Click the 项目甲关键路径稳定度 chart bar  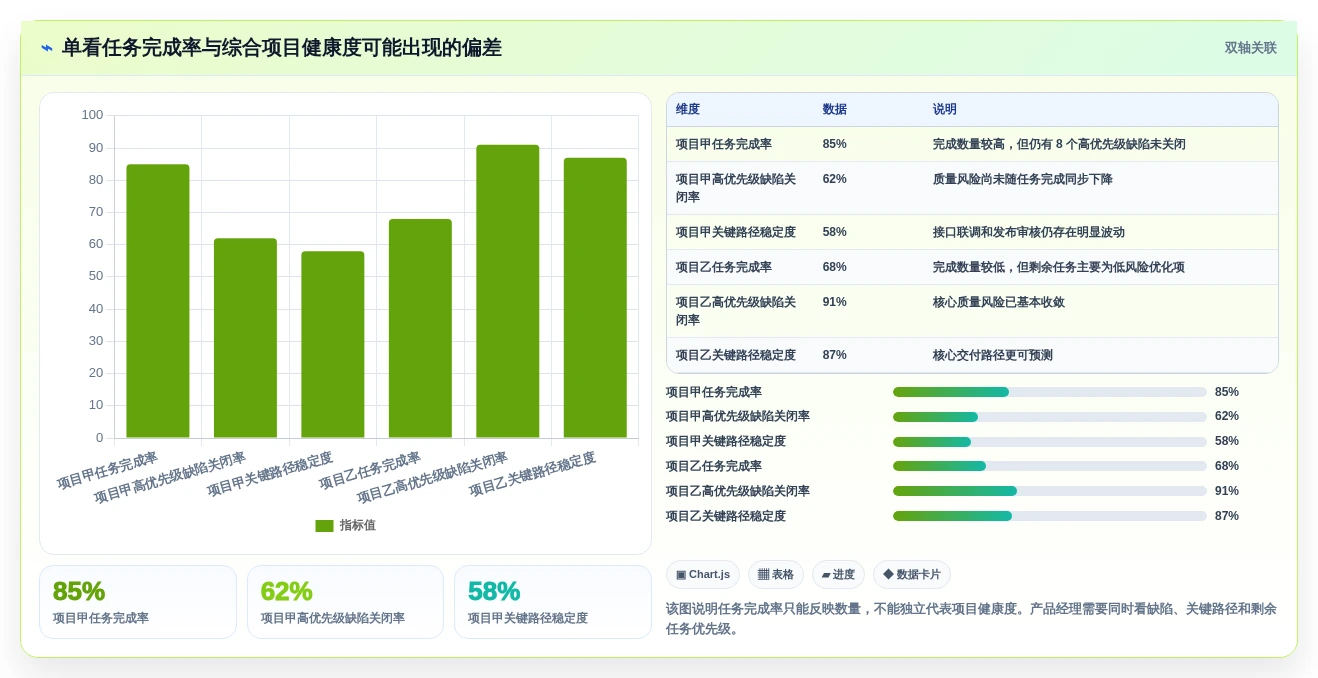[333, 344]
